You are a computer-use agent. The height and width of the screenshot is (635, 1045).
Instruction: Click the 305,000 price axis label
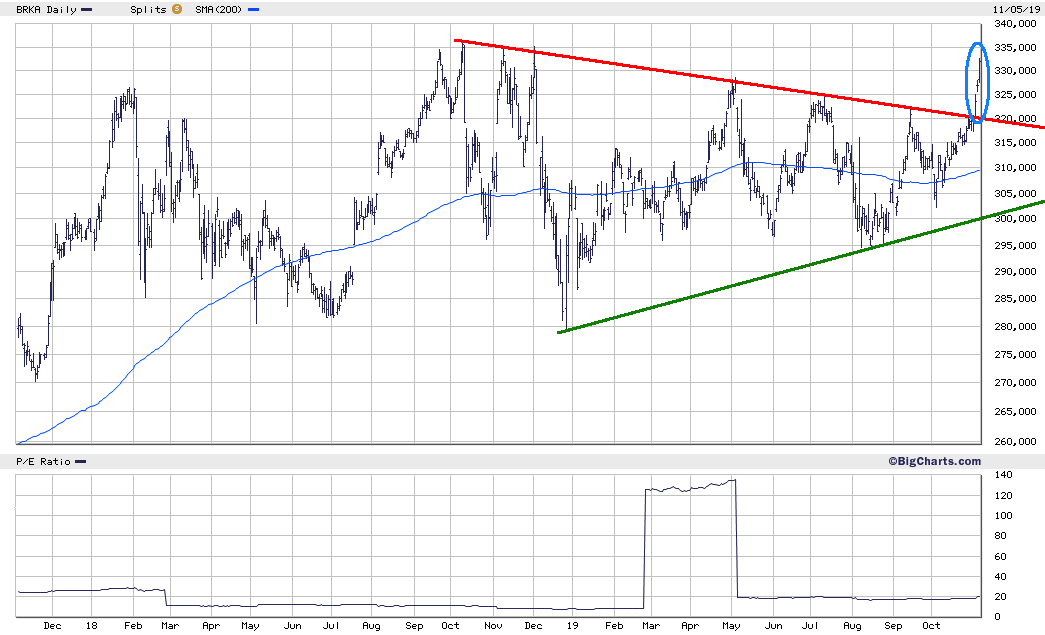1016,194
